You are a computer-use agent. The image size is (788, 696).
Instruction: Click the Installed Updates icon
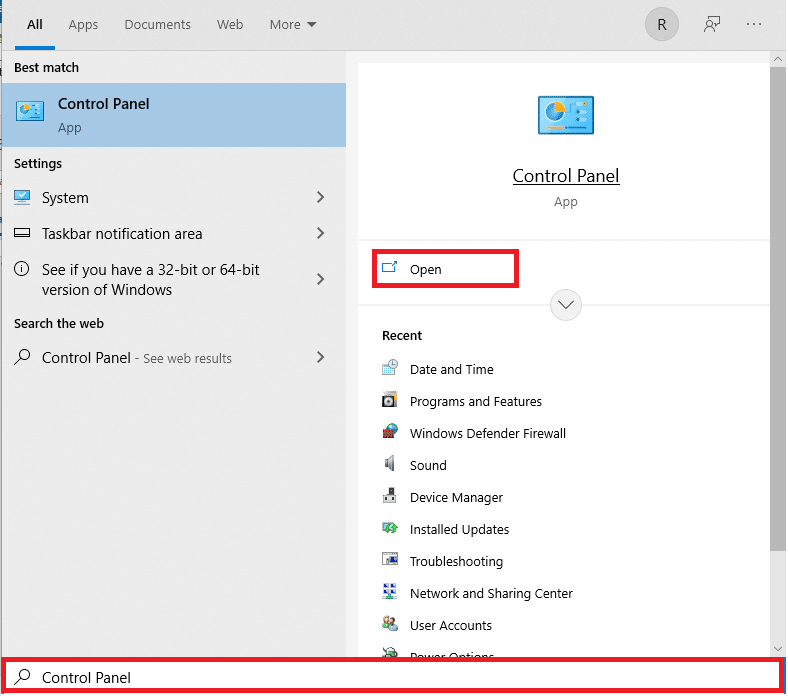pyautogui.click(x=390, y=529)
